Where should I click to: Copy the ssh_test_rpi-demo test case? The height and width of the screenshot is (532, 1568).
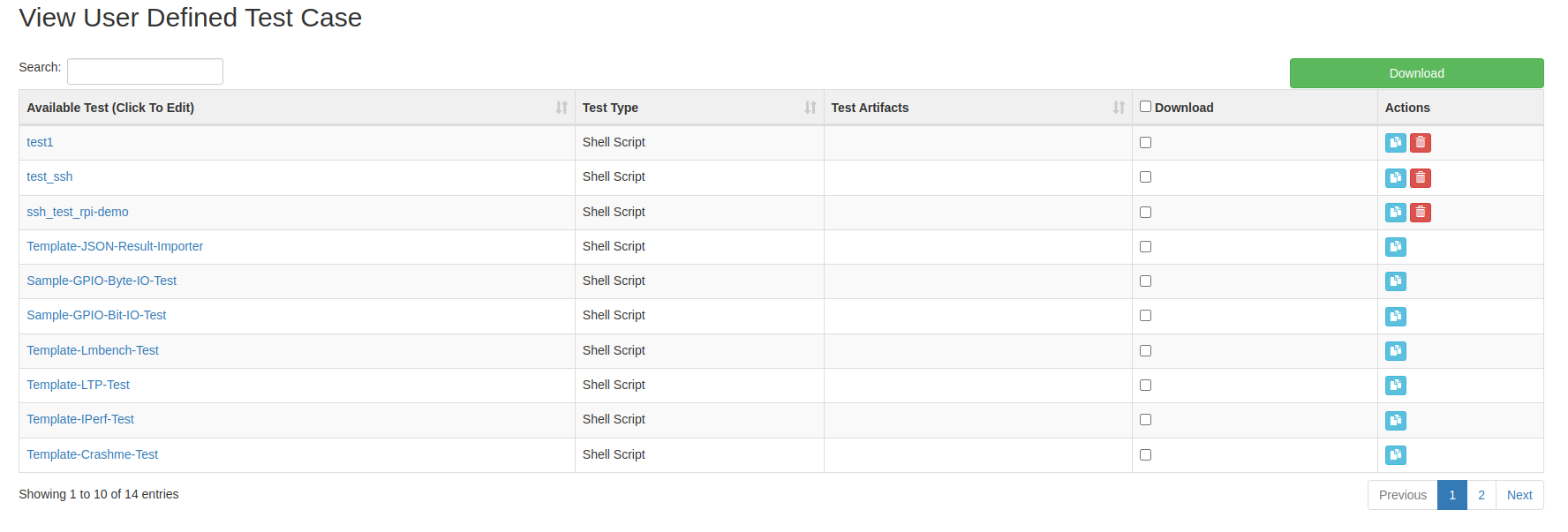(1395, 213)
